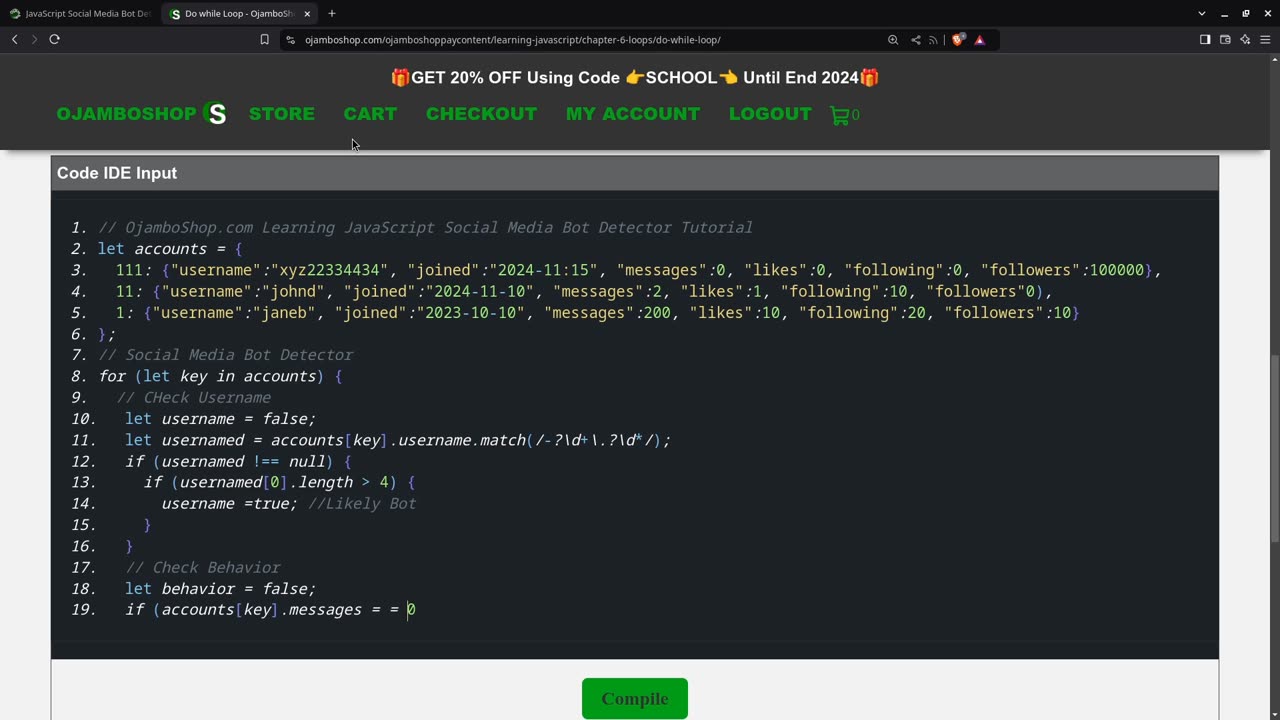Click the first-line tutorial comment
Image resolution: width=1280 pixels, height=720 pixels.
coord(425,227)
